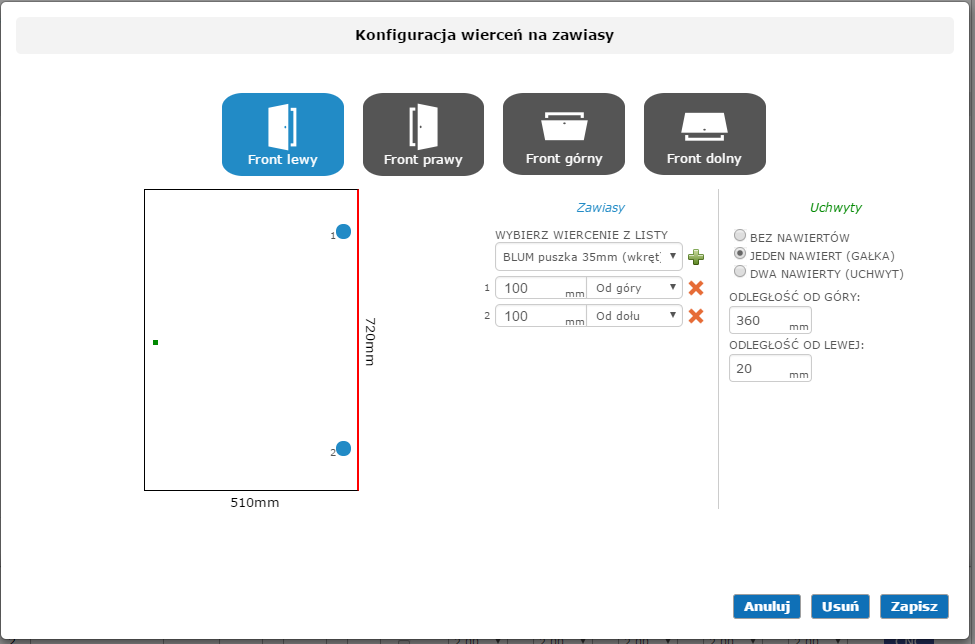975x644 pixels.
Task: Click hinge marker 2 on door preview
Action: click(x=343, y=449)
